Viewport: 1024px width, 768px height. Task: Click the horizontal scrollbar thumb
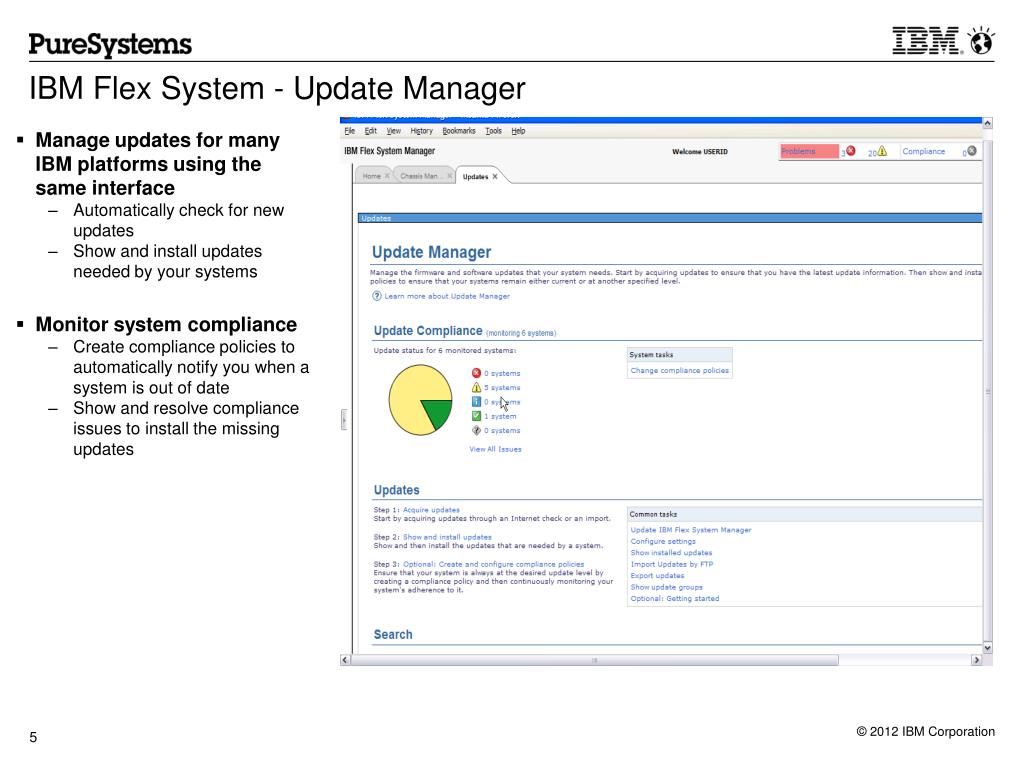coord(594,660)
